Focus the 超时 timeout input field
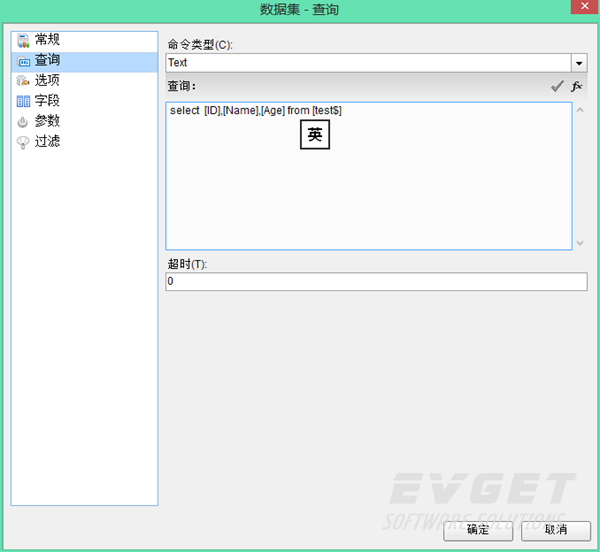The image size is (600, 552). click(376, 282)
